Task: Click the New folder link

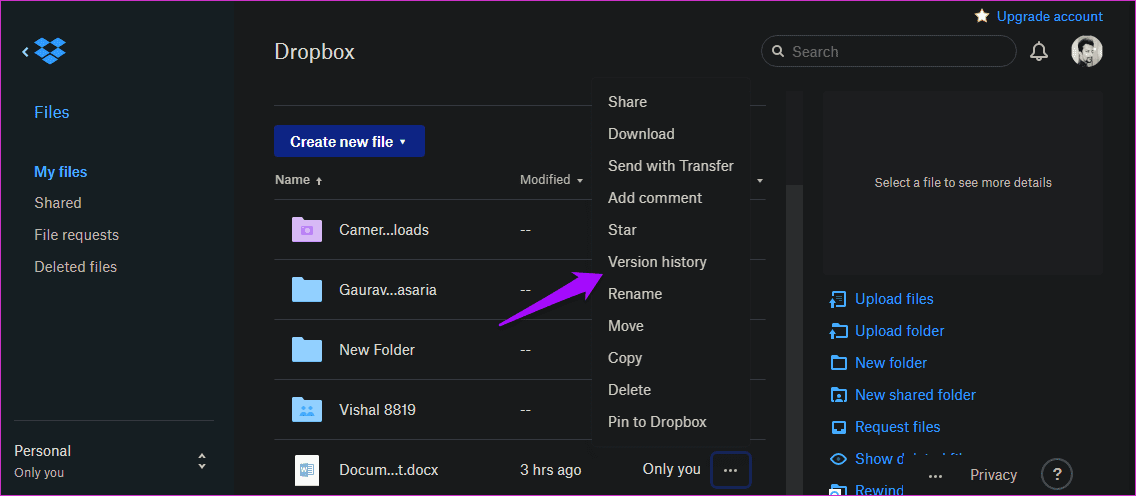Action: point(891,363)
